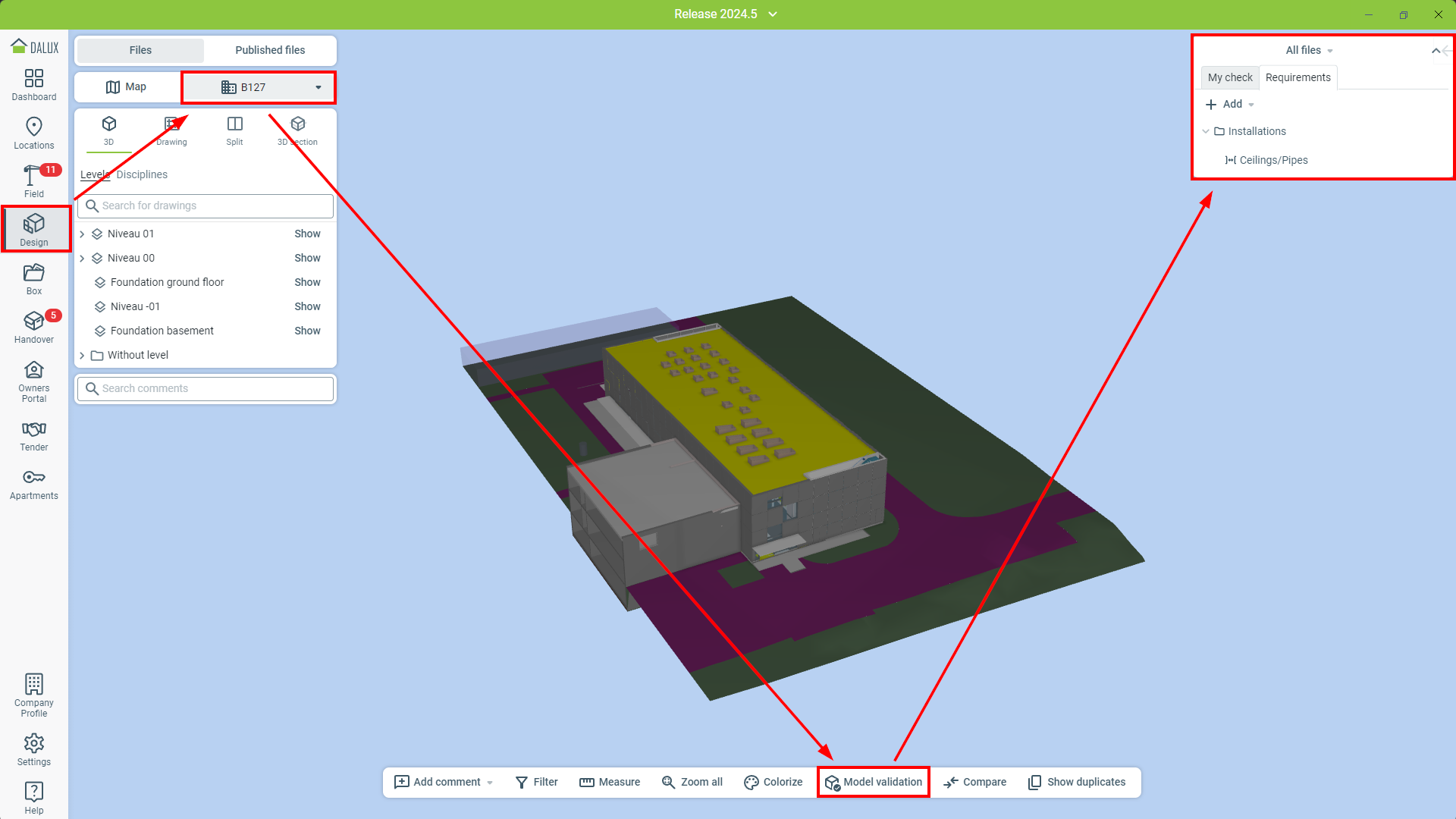The image size is (1456, 819).
Task: Switch to 3D section view
Action: click(297, 130)
